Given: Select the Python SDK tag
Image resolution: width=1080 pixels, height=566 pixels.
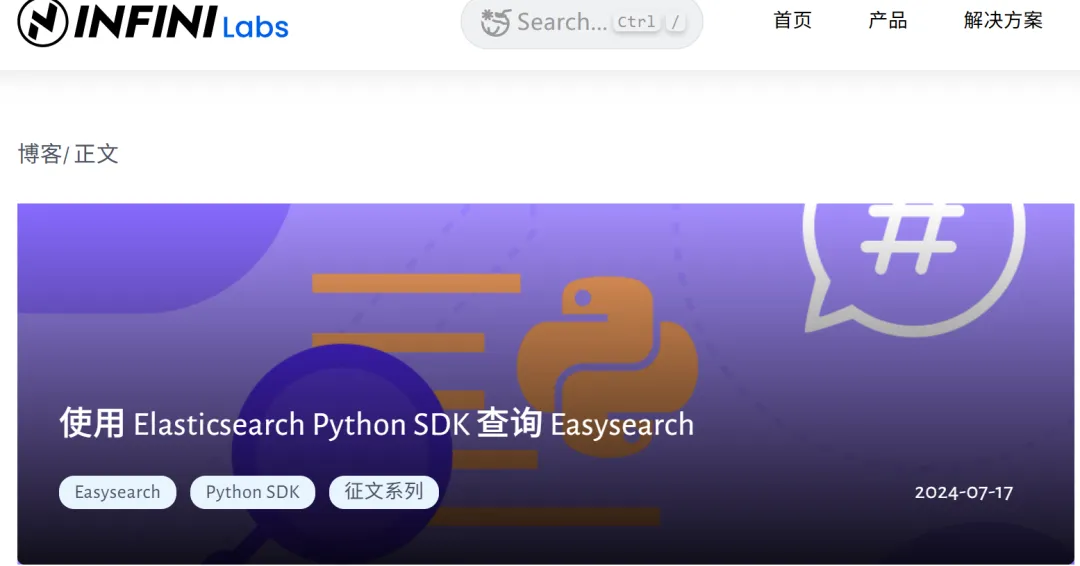Looking at the screenshot, I should click(x=253, y=492).
